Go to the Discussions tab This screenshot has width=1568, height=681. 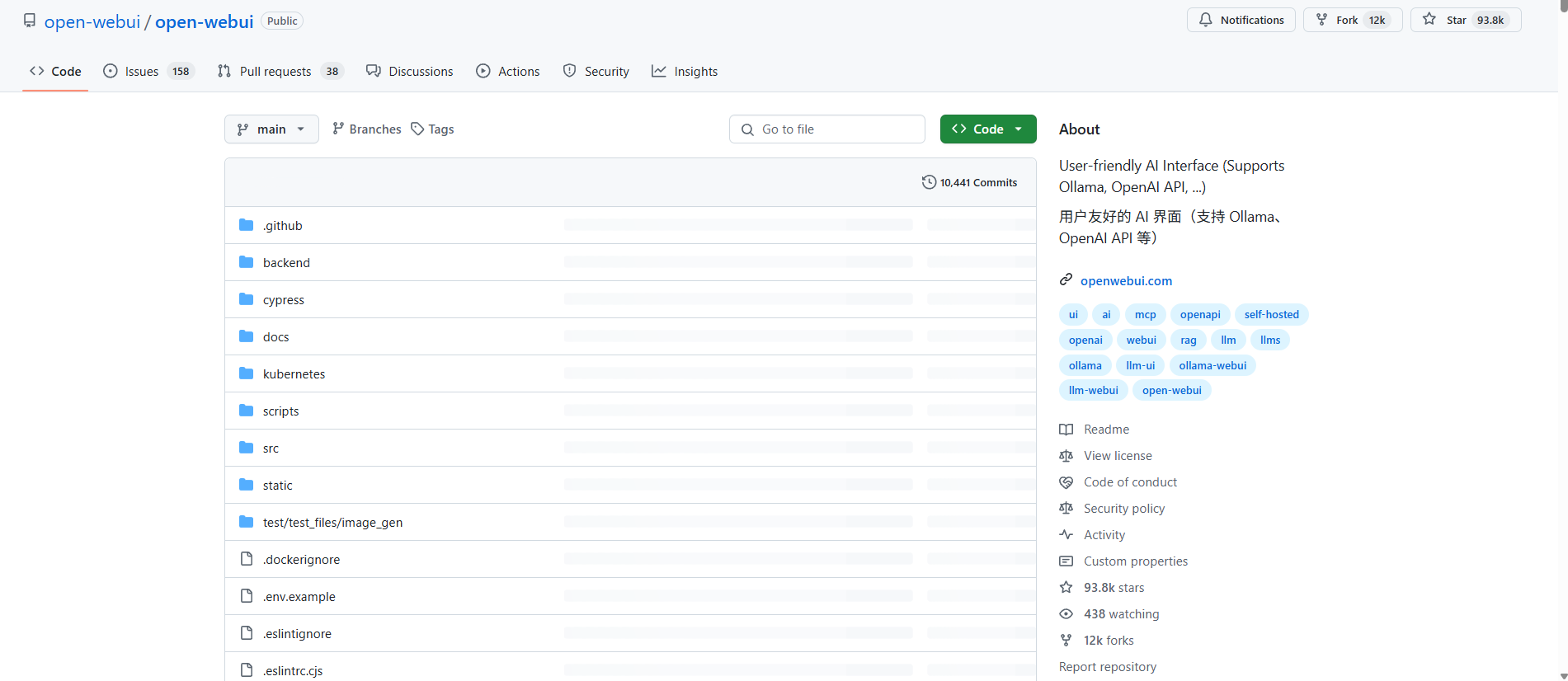pyautogui.click(x=410, y=72)
